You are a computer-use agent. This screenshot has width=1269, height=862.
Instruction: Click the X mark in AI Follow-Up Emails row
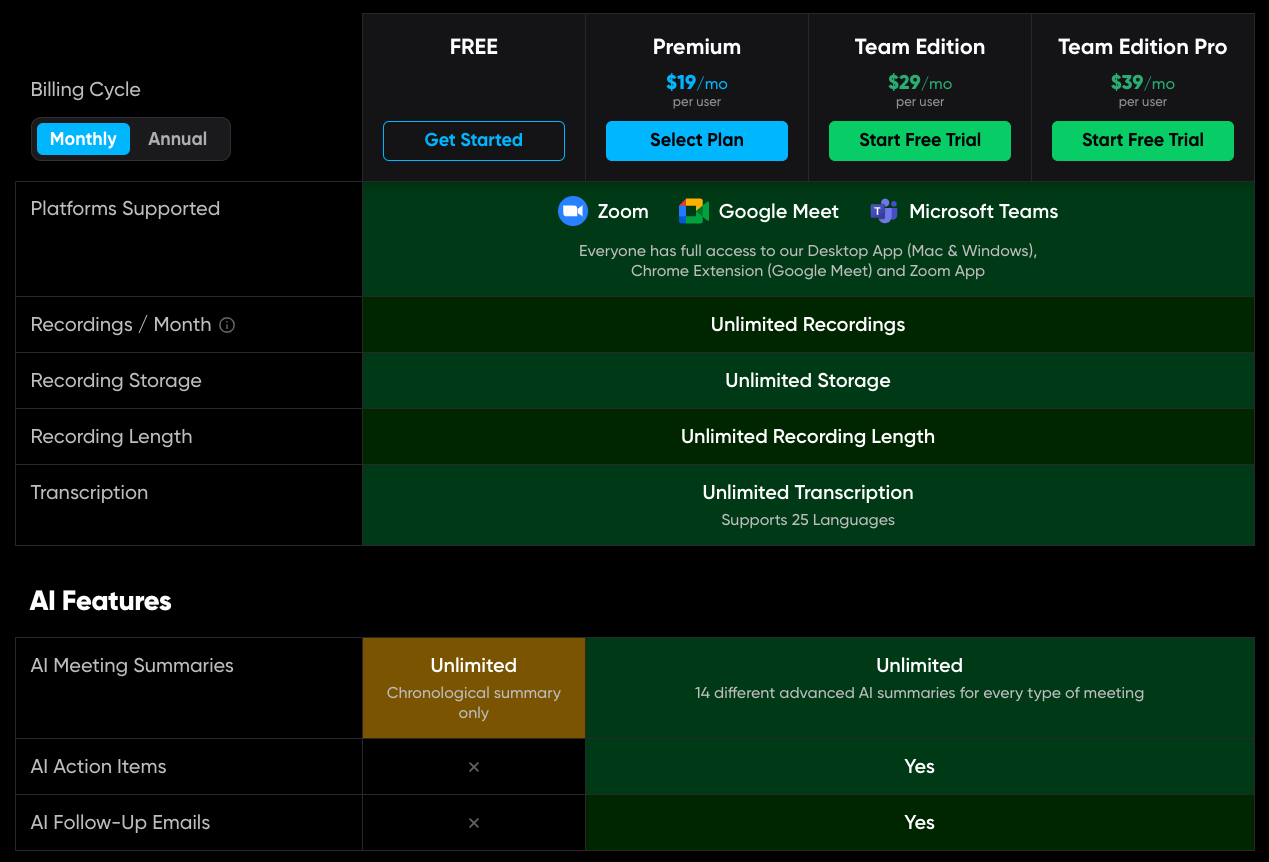pos(474,823)
